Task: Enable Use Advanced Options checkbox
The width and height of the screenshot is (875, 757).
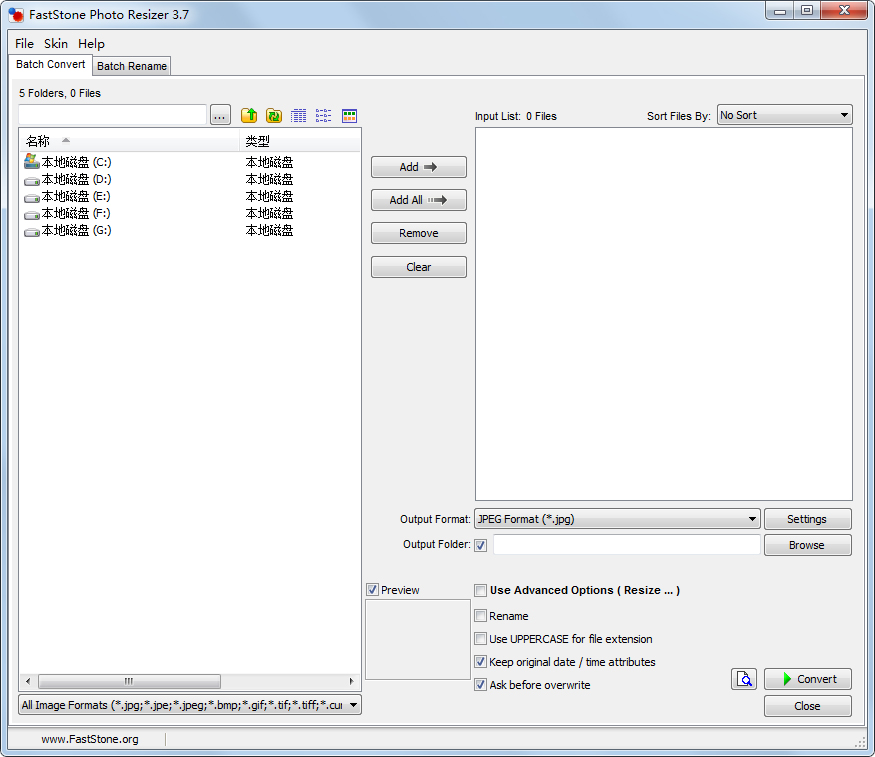Action: point(481,591)
